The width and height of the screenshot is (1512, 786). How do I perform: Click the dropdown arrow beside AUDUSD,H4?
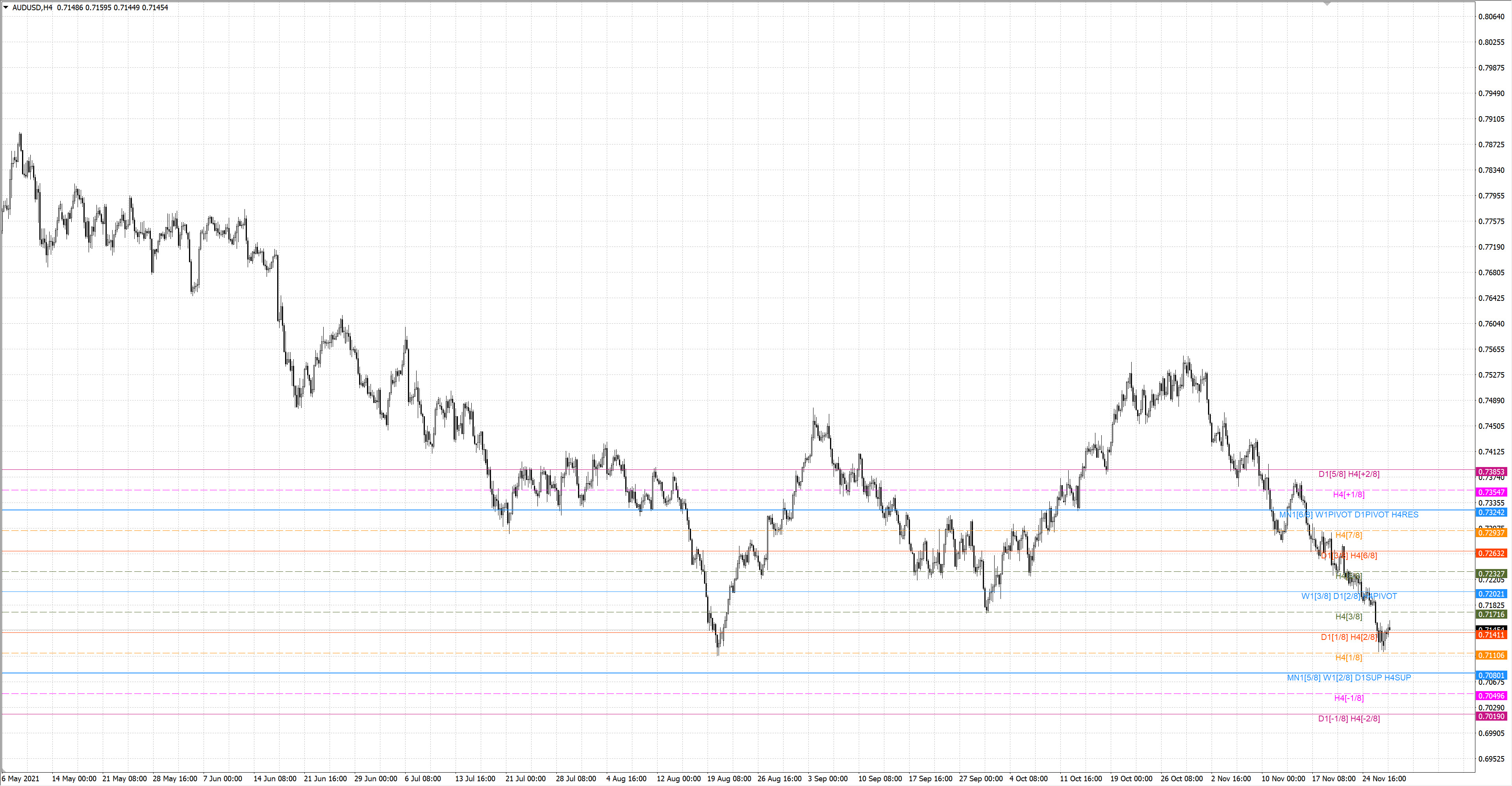[x=6, y=7]
